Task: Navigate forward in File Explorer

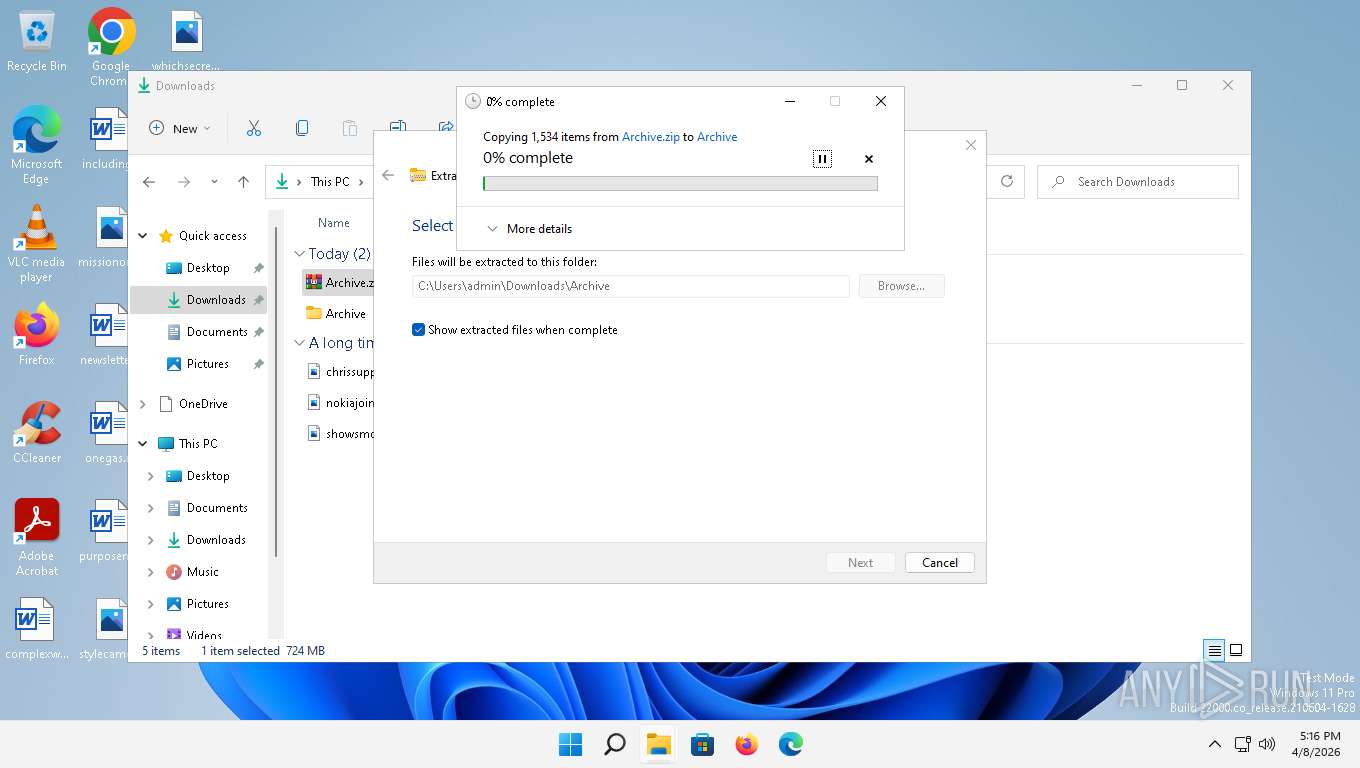Action: (184, 182)
